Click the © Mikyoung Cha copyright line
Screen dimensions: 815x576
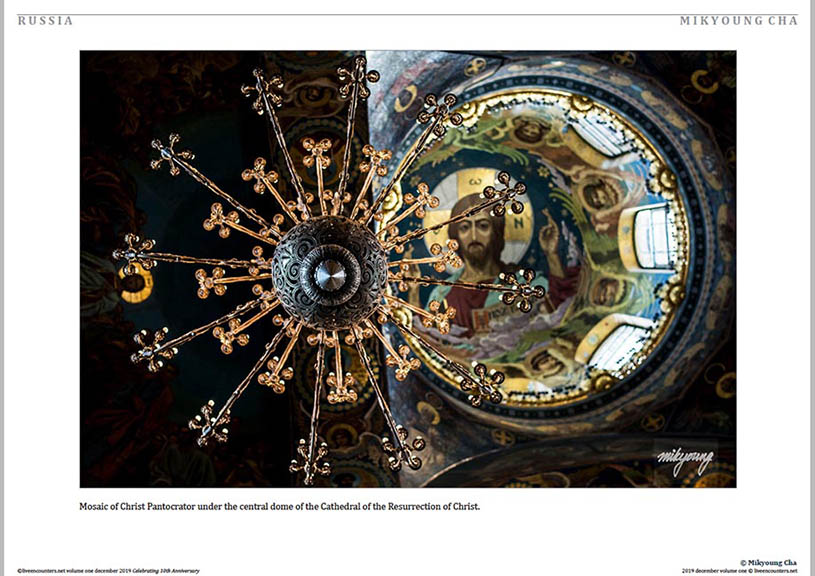click(768, 563)
